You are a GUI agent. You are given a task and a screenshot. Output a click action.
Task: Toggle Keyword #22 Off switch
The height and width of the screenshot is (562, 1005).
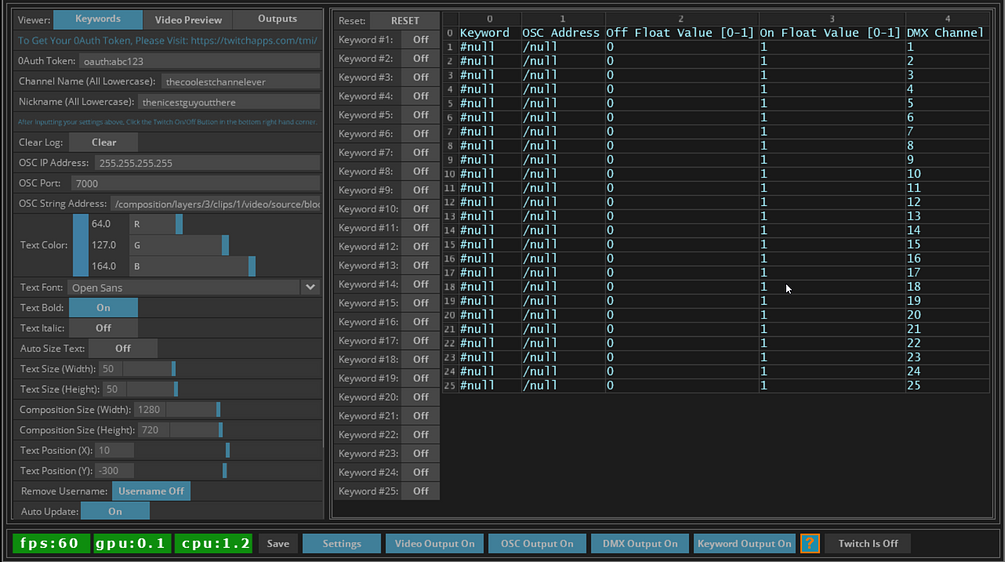click(x=420, y=434)
